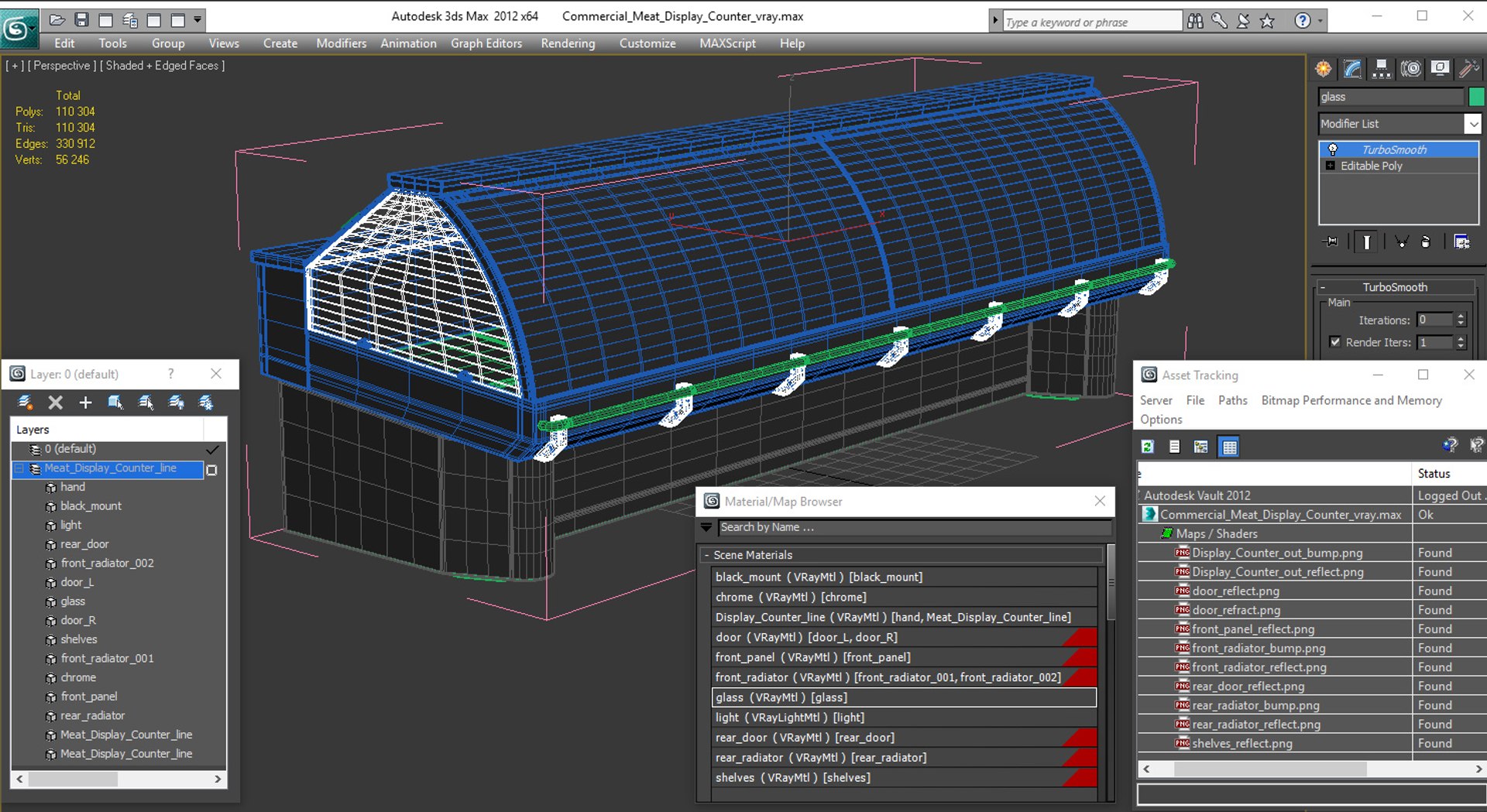Click the Refresh icon in Asset Tracking
1487x812 pixels.
1148,447
